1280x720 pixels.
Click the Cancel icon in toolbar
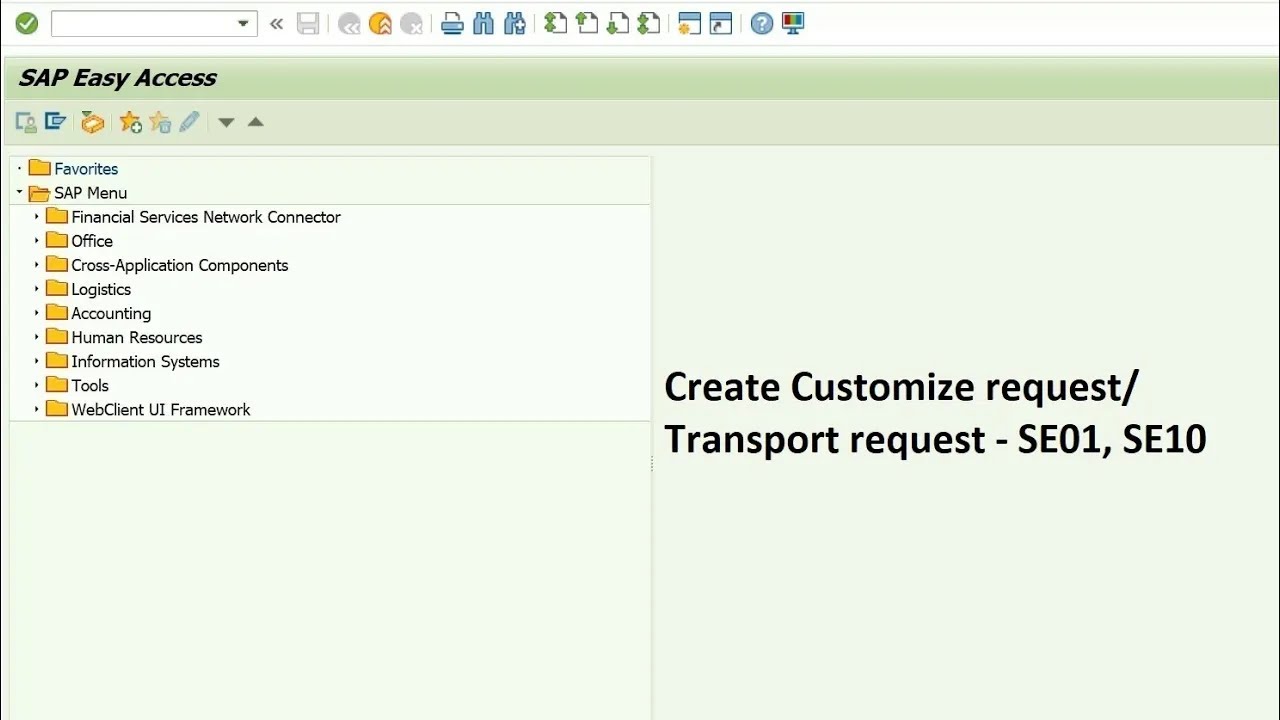click(411, 24)
